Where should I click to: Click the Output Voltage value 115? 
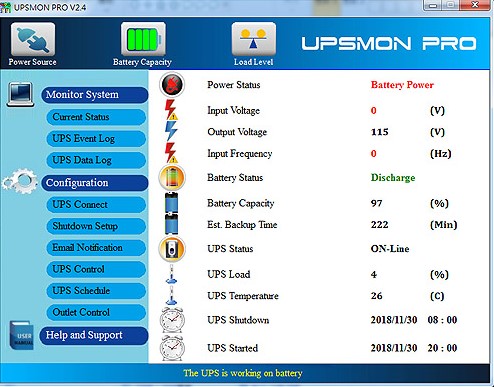pos(380,132)
